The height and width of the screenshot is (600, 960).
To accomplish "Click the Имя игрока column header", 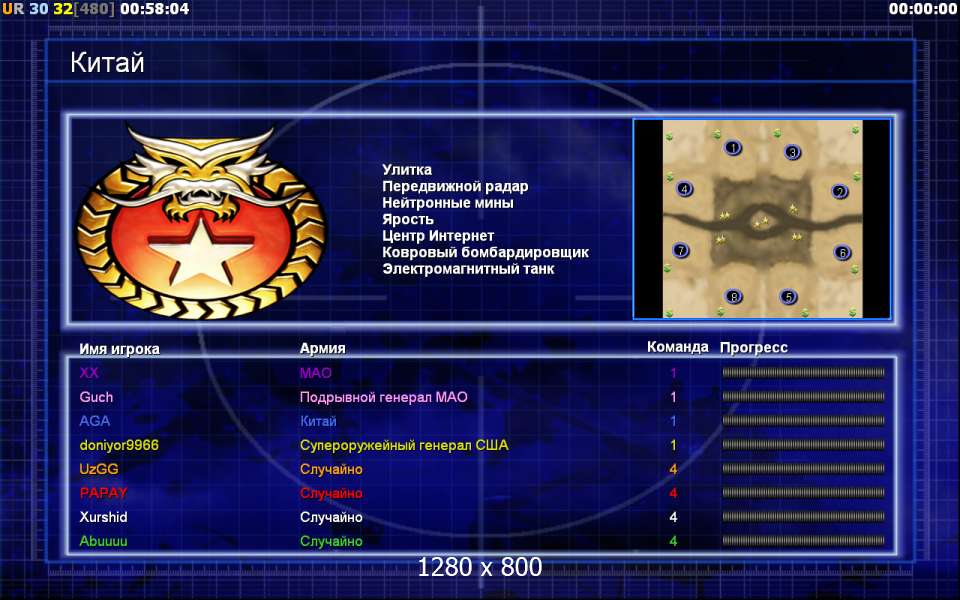I will click(119, 349).
